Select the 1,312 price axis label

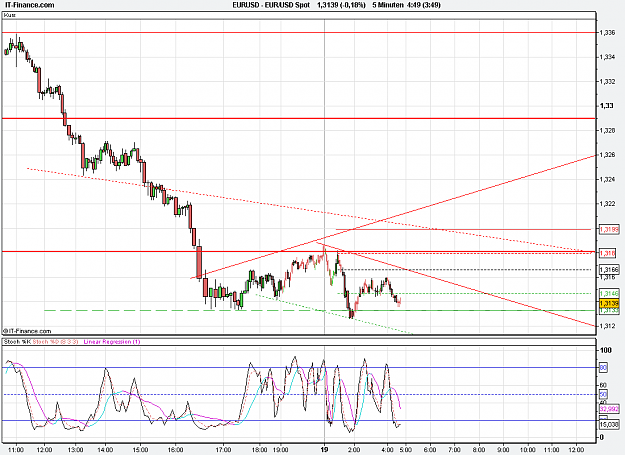click(x=607, y=326)
